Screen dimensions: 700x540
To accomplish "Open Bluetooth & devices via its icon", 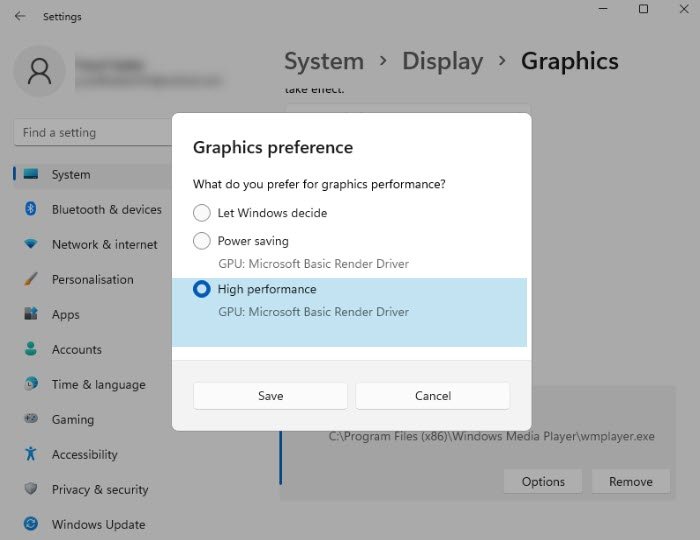I will (x=31, y=209).
